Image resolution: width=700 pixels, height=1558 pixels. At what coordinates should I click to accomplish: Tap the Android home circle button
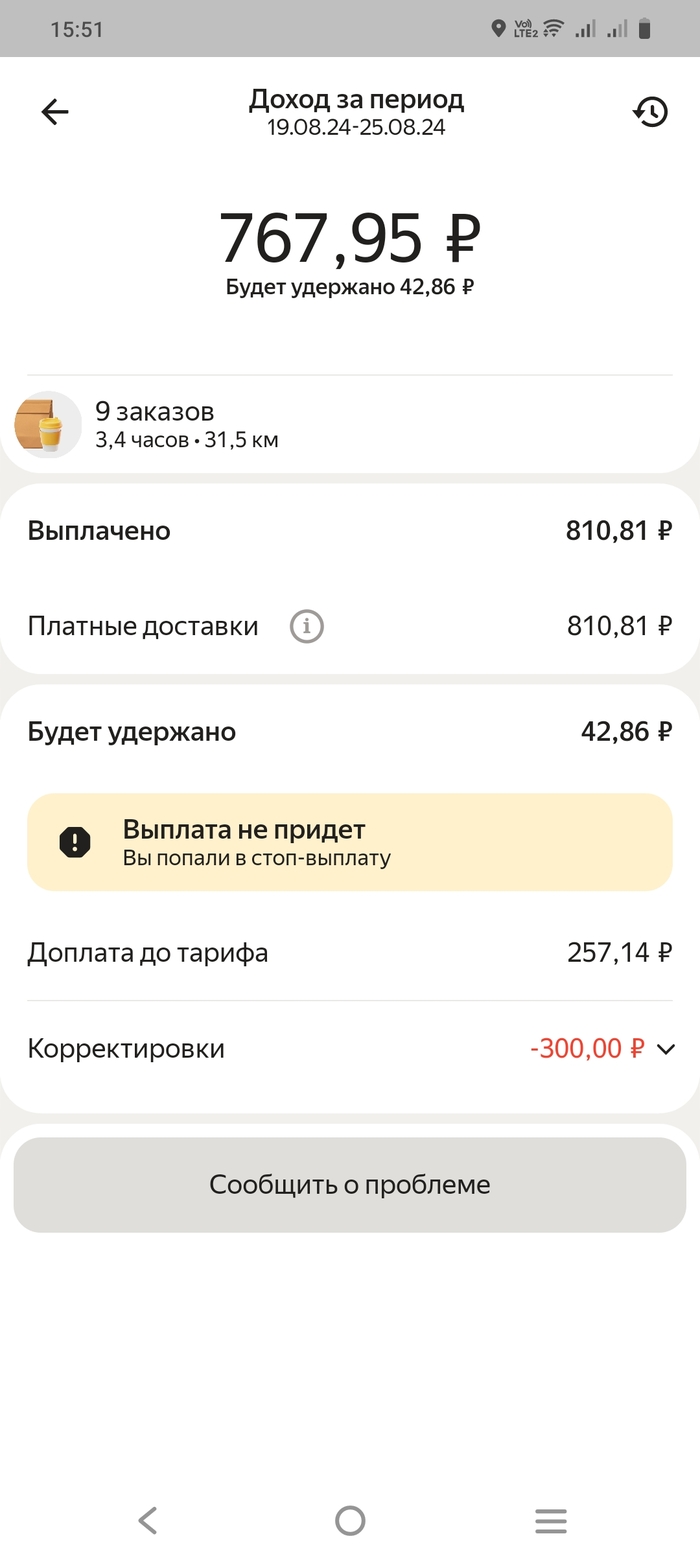pos(350,1521)
